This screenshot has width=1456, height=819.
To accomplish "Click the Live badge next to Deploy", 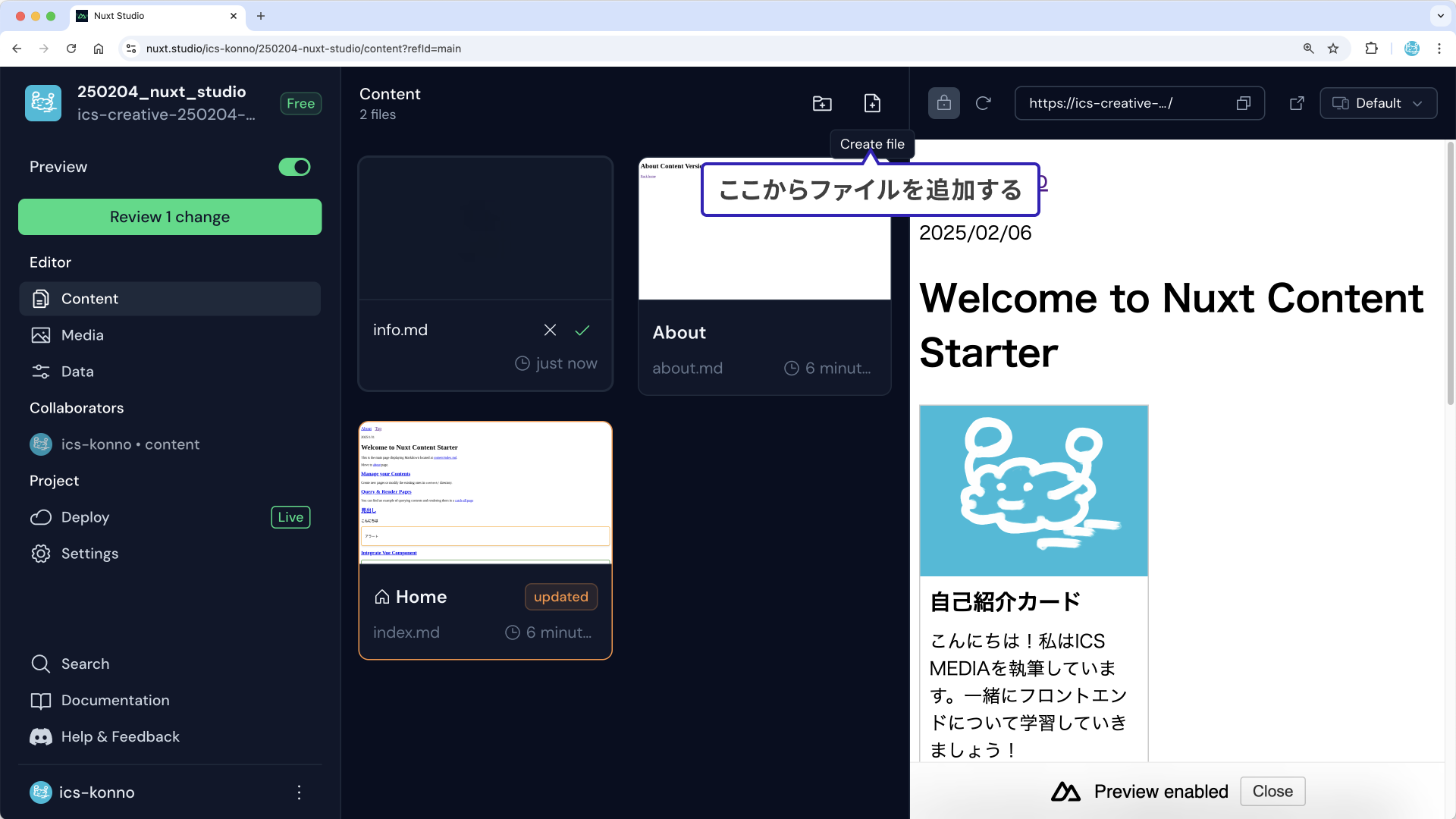I will pos(290,517).
